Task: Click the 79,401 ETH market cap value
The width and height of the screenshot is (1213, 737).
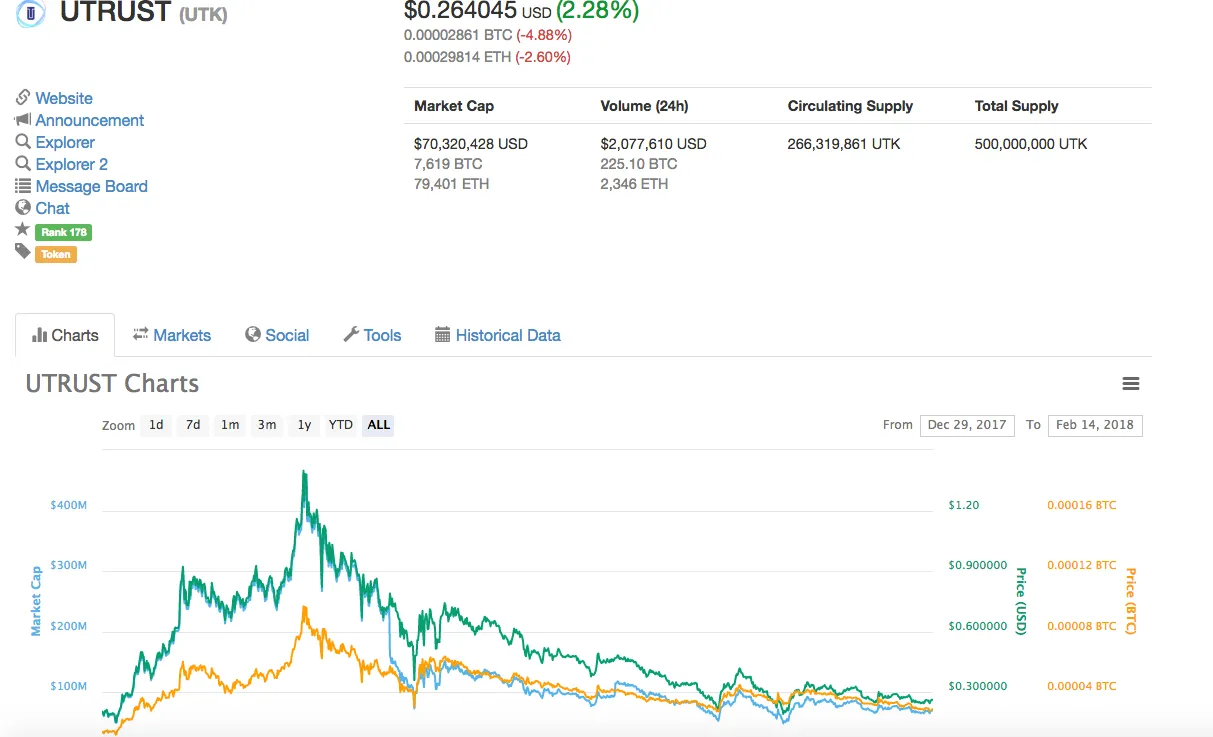Action: 452,184
